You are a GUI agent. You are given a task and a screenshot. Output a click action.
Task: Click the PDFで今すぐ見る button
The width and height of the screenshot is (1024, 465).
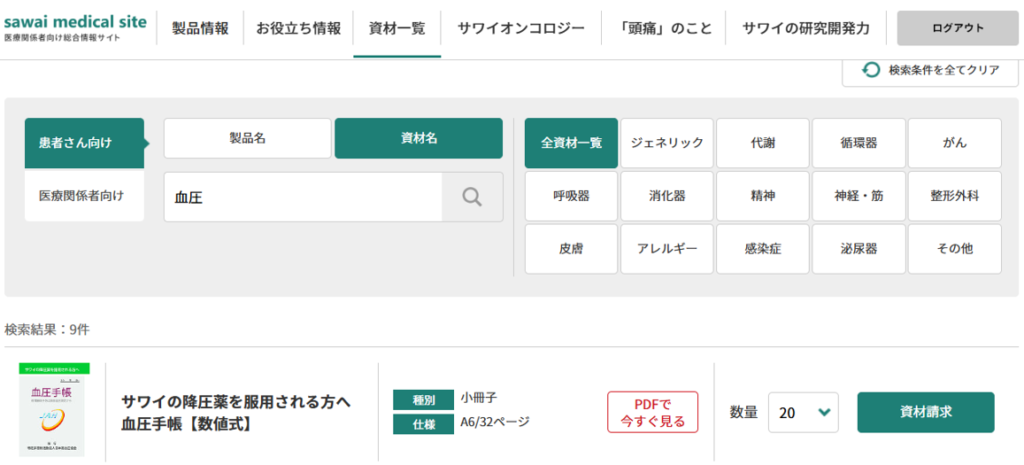tap(652, 412)
